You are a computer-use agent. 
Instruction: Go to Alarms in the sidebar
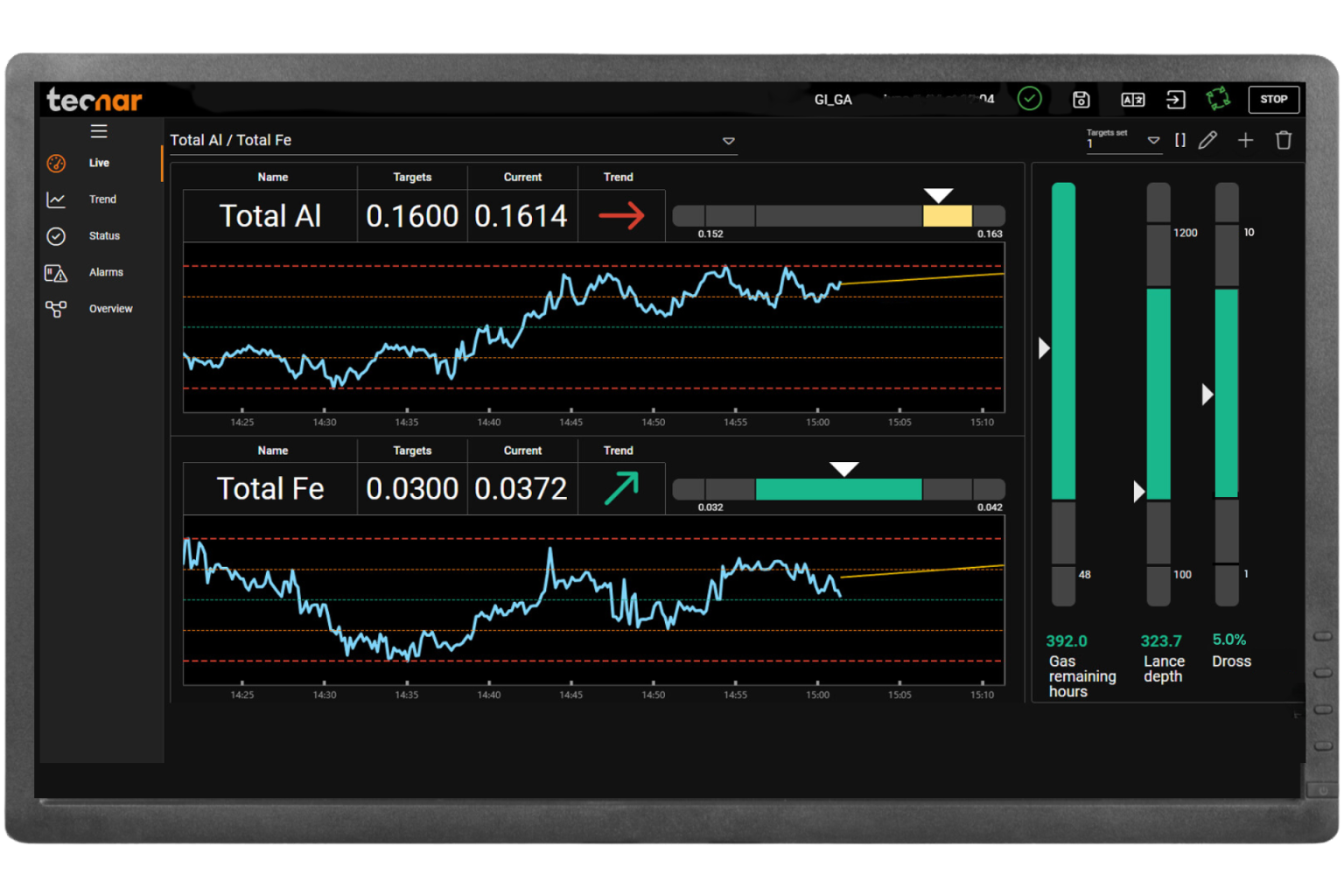(x=105, y=272)
